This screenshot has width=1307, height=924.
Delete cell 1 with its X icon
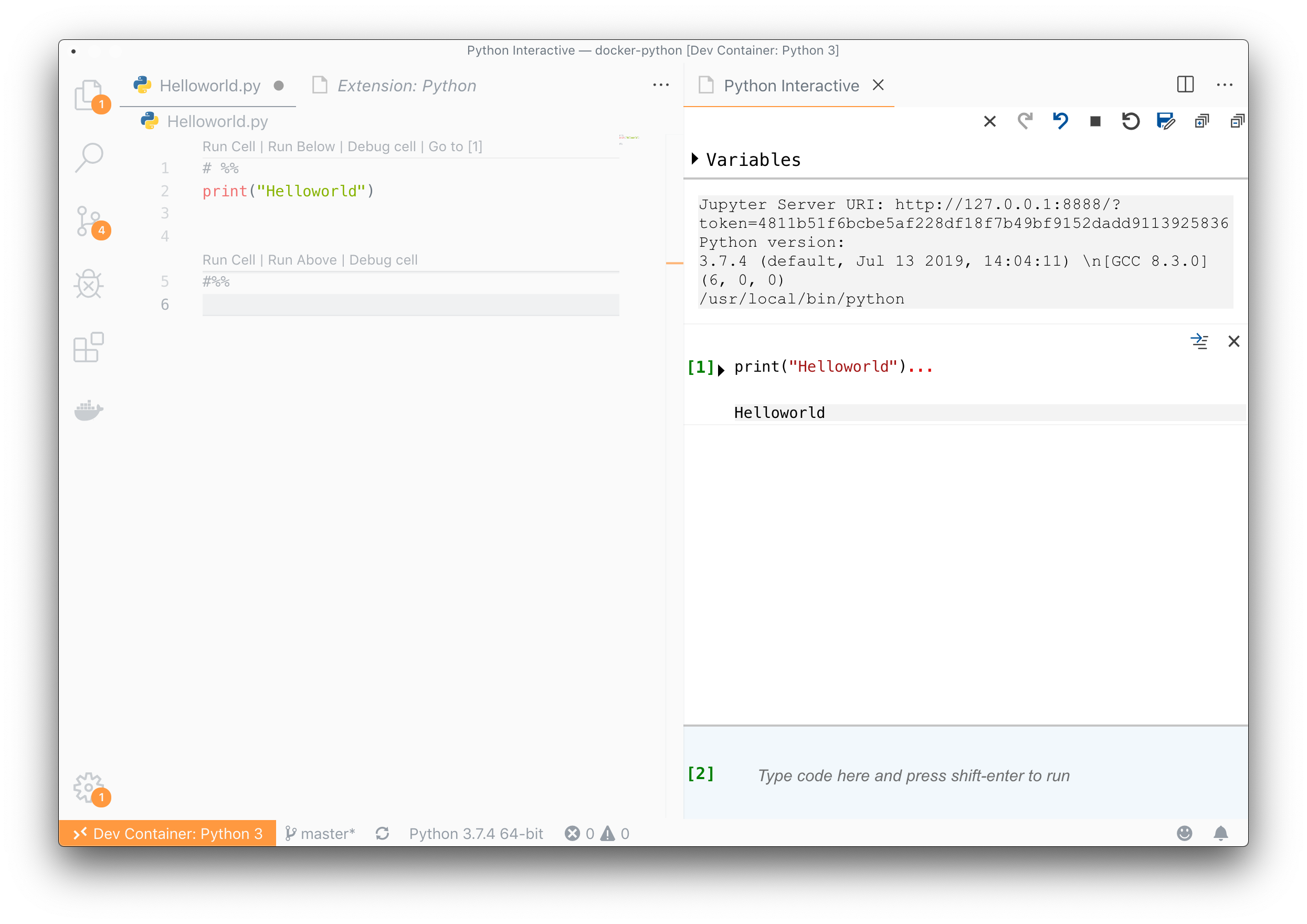[x=1234, y=341]
